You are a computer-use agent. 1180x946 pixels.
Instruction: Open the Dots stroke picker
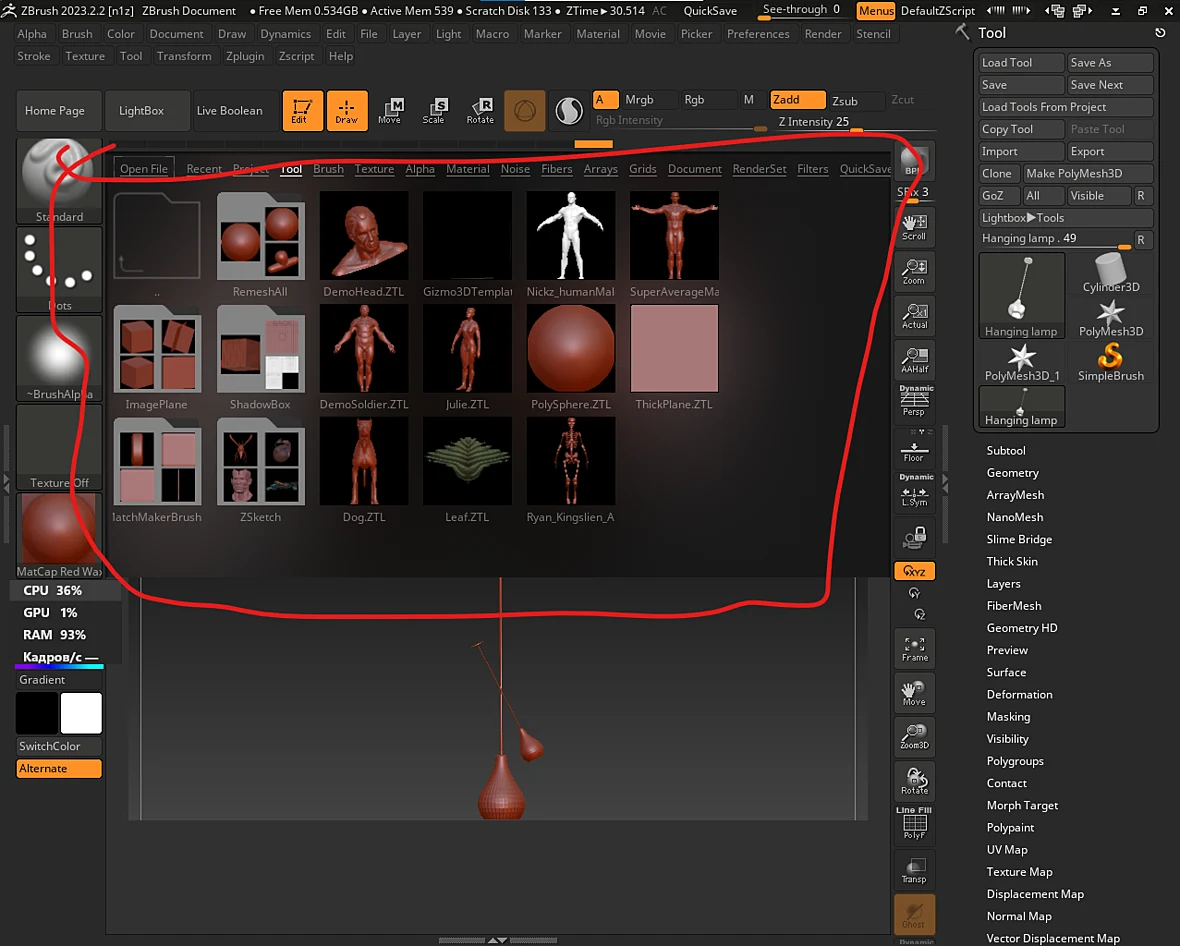click(59, 269)
